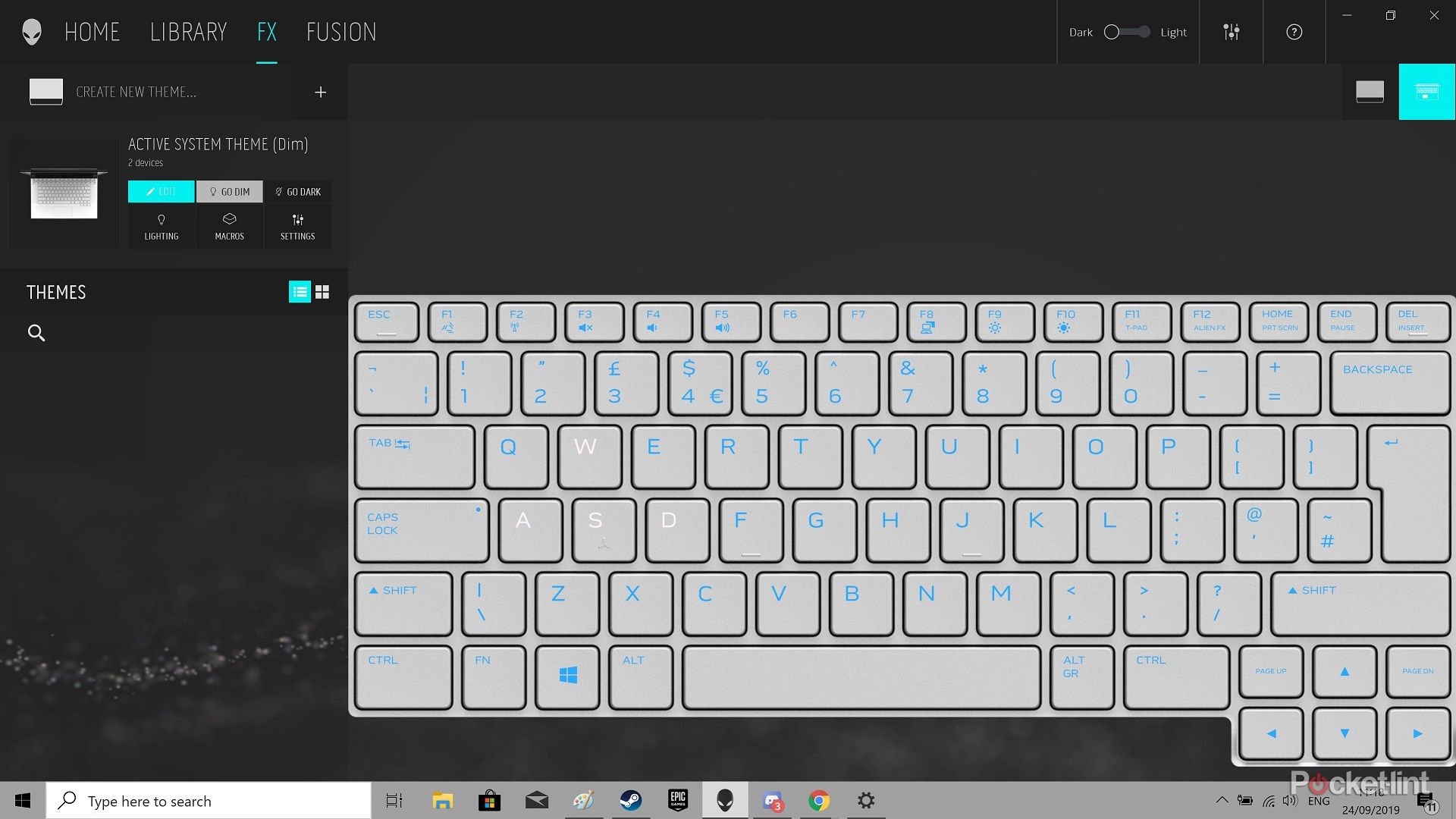Open the help question mark icon
1456x819 pixels.
tap(1294, 32)
